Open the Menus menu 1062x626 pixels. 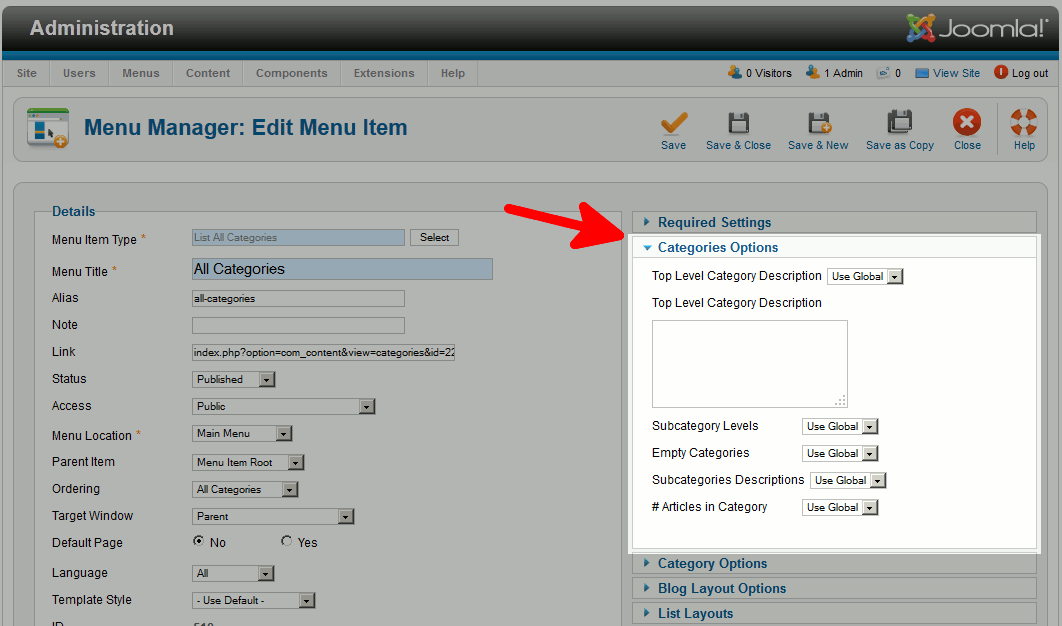click(x=141, y=73)
